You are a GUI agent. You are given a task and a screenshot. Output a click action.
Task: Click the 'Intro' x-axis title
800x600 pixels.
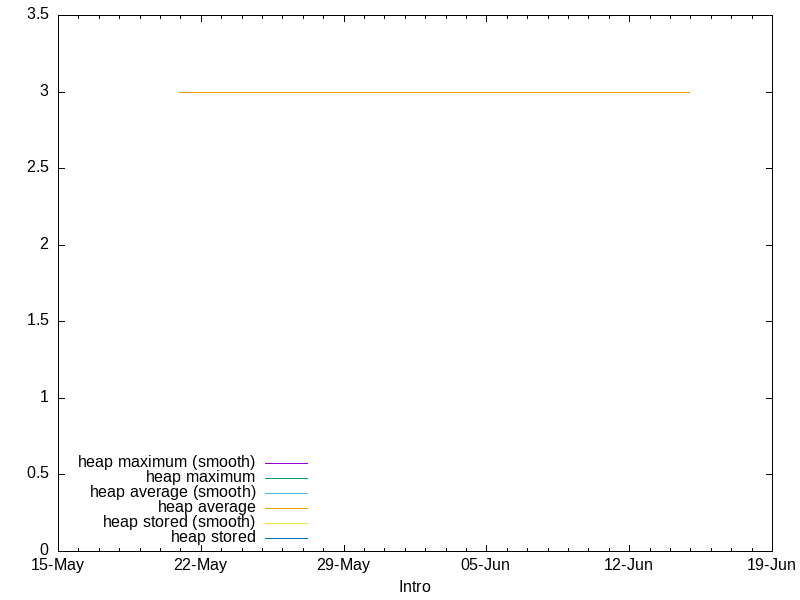pos(415,587)
